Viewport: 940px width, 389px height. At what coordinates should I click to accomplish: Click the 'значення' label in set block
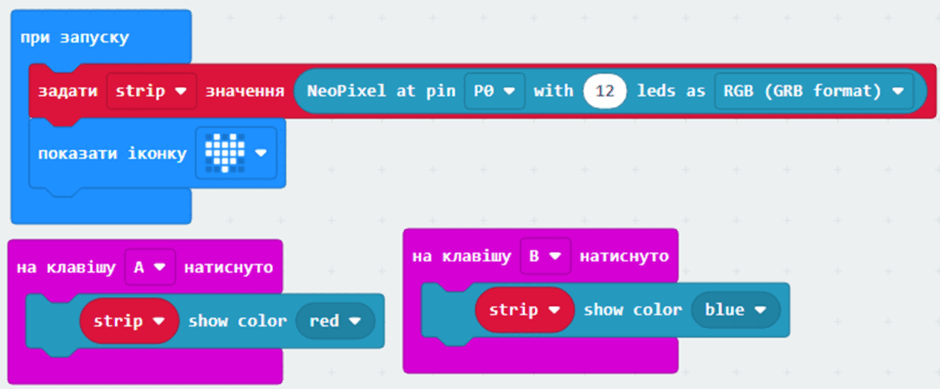coord(245,92)
